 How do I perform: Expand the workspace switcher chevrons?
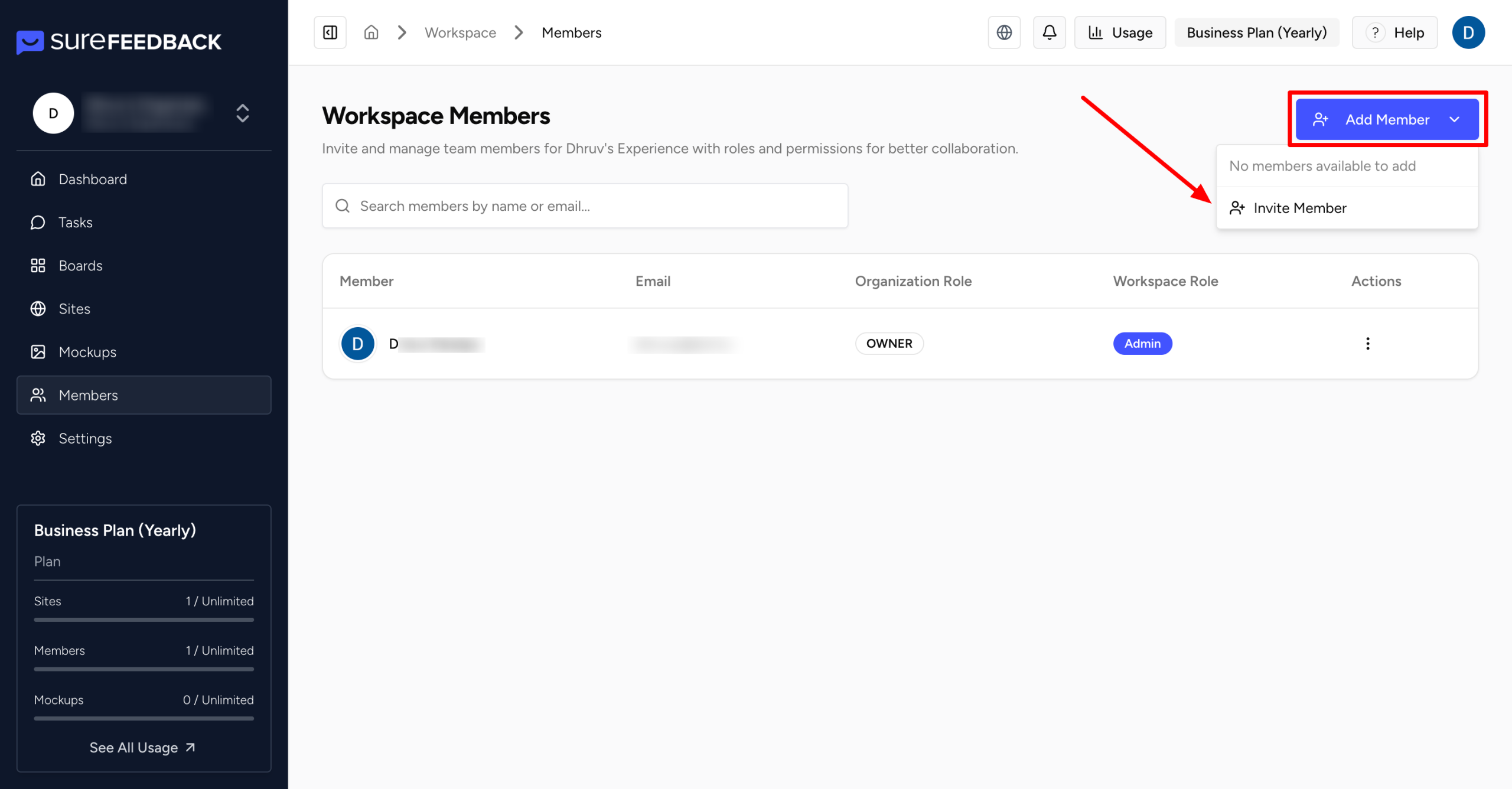242,113
